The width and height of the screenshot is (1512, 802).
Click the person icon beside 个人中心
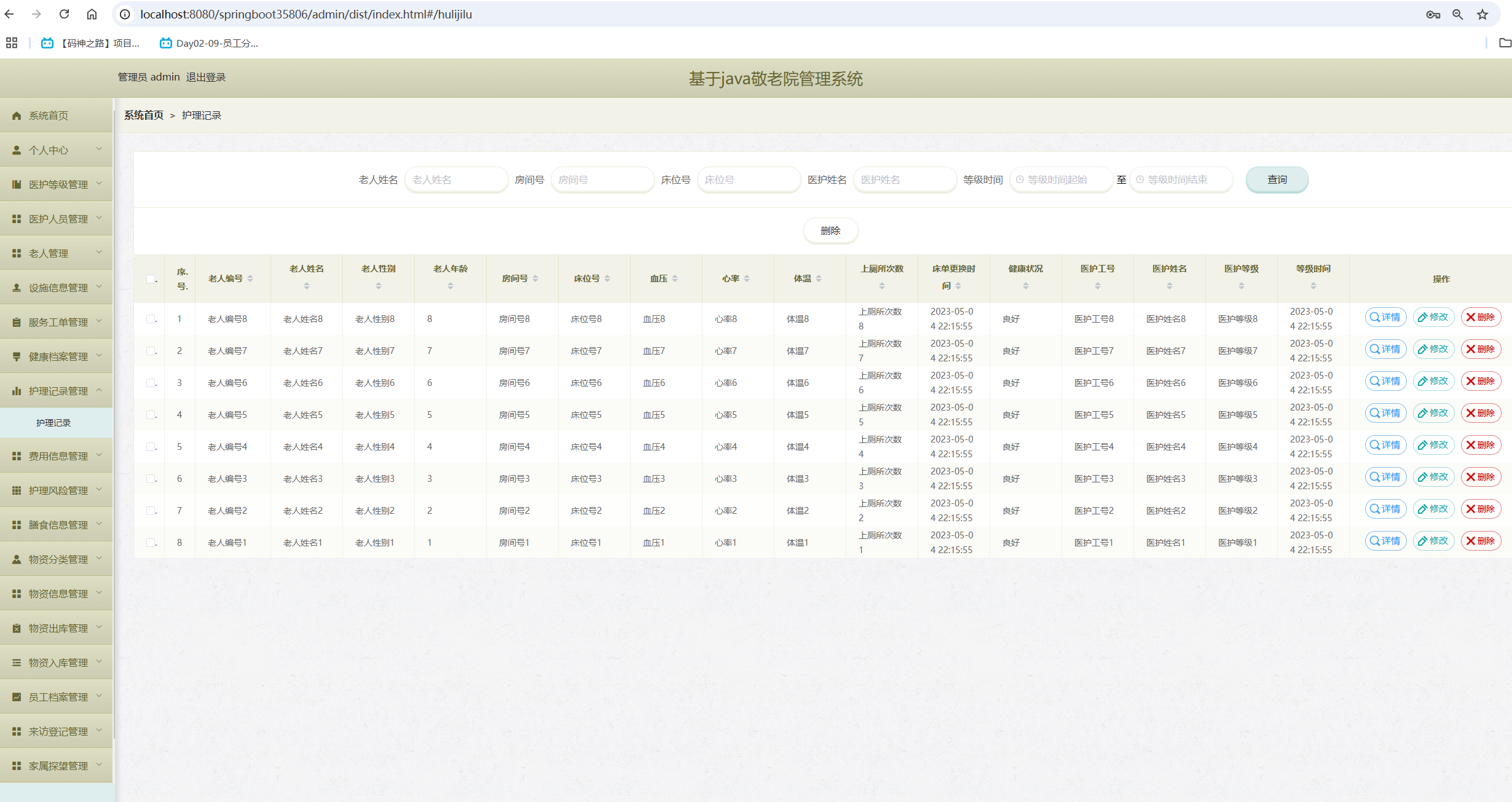tap(17, 150)
